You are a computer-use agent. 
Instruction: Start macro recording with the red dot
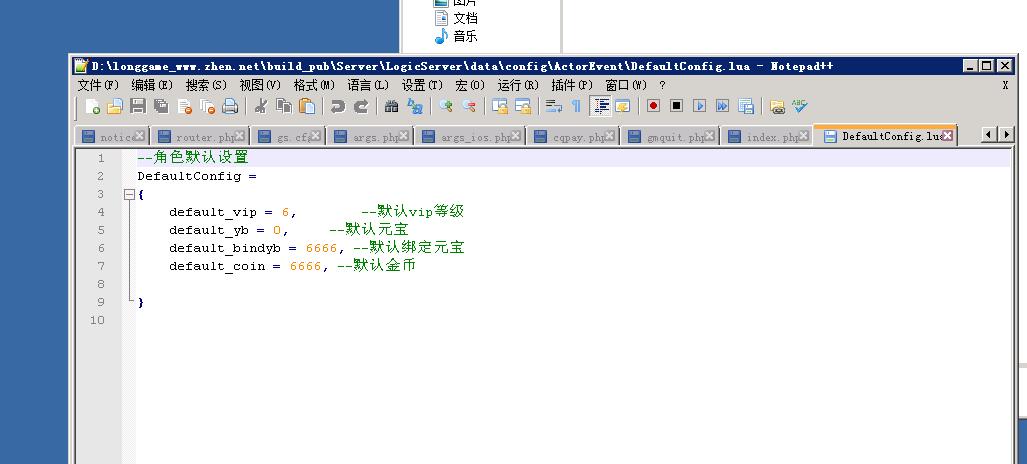[653, 106]
